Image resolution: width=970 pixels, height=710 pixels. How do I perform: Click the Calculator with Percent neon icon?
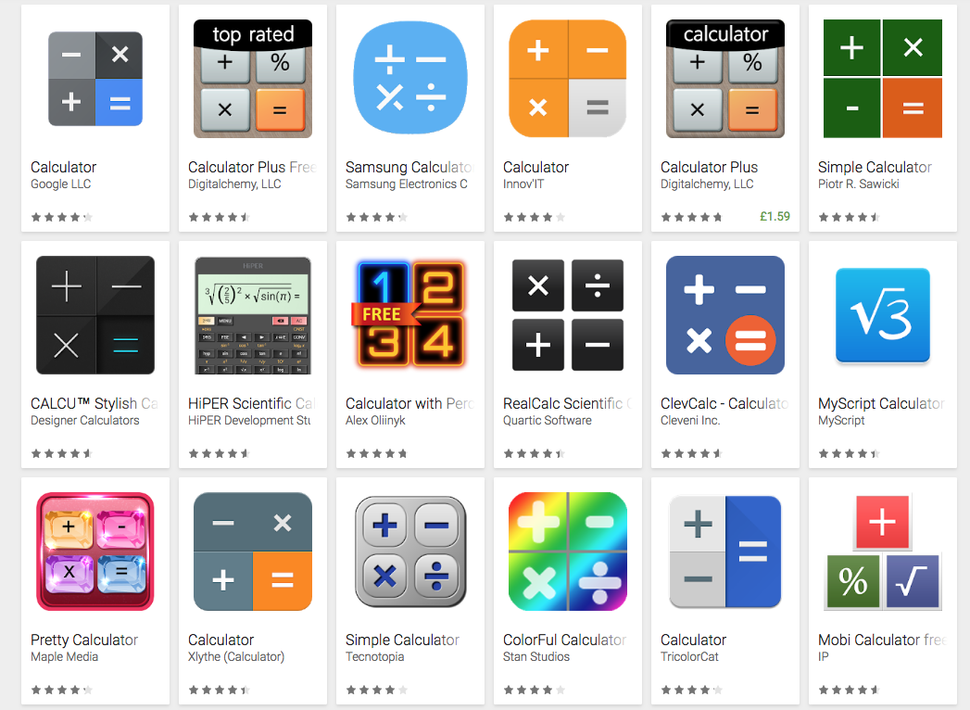pyautogui.click(x=410, y=315)
